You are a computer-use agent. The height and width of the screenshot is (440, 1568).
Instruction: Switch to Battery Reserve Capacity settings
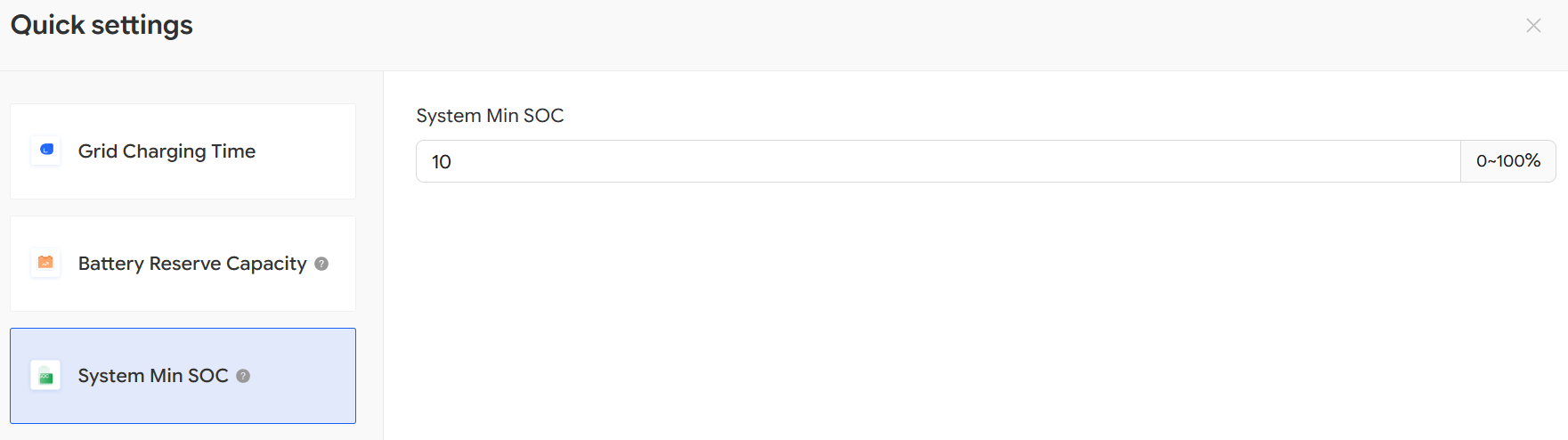coord(191,264)
